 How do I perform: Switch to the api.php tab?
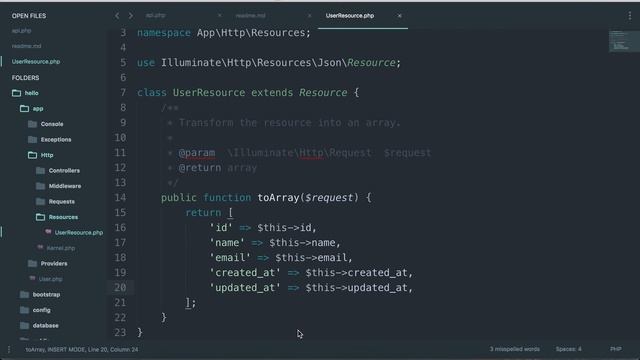(x=156, y=16)
